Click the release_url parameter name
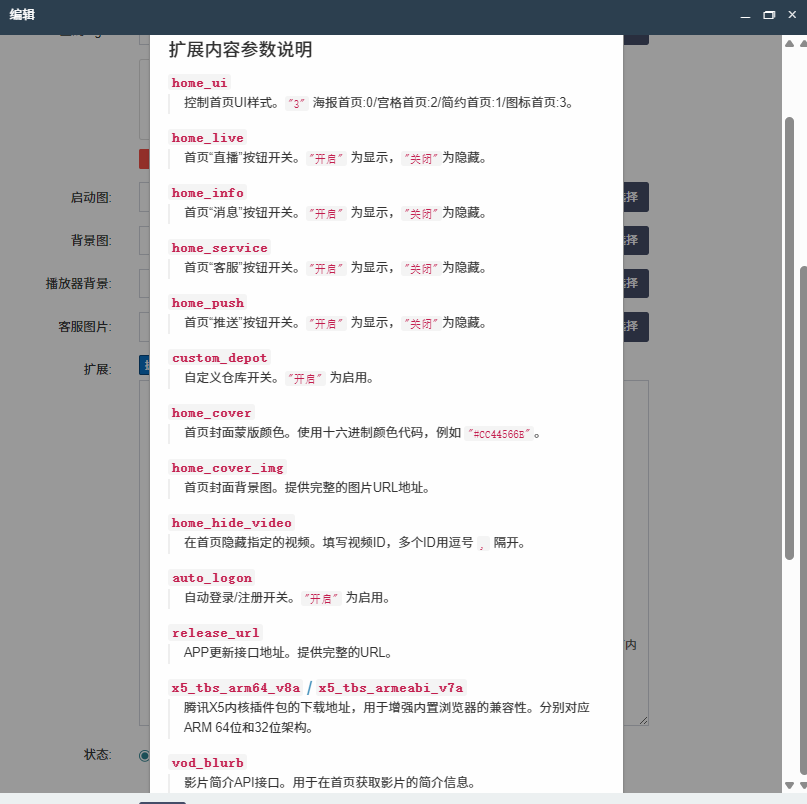 pos(215,633)
